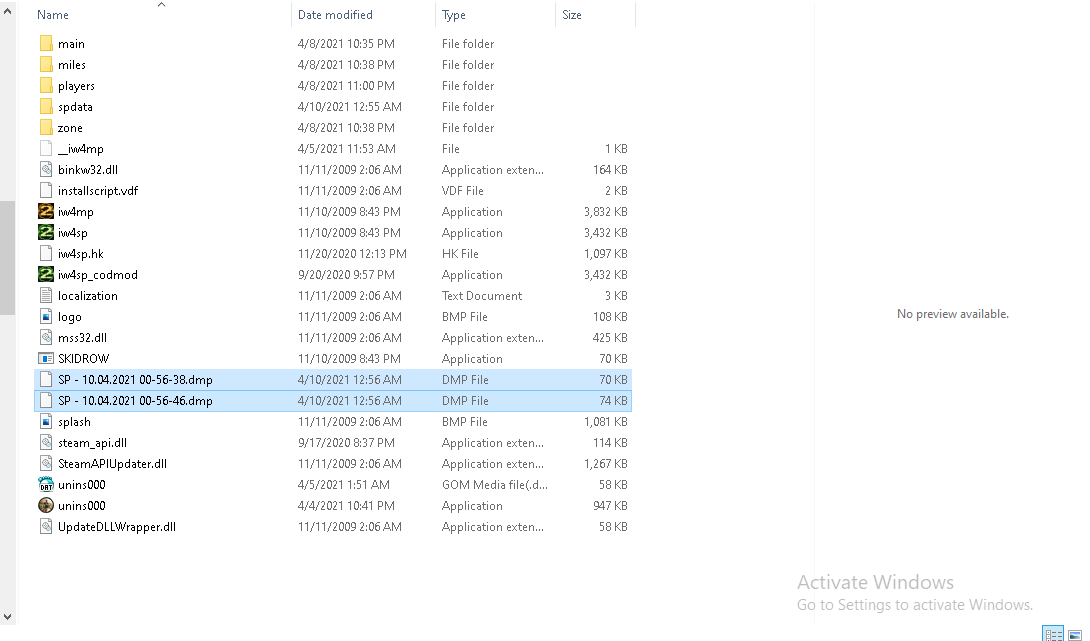
Task: Click the '3,832 KB' size of iw4mp
Action: 605,211
